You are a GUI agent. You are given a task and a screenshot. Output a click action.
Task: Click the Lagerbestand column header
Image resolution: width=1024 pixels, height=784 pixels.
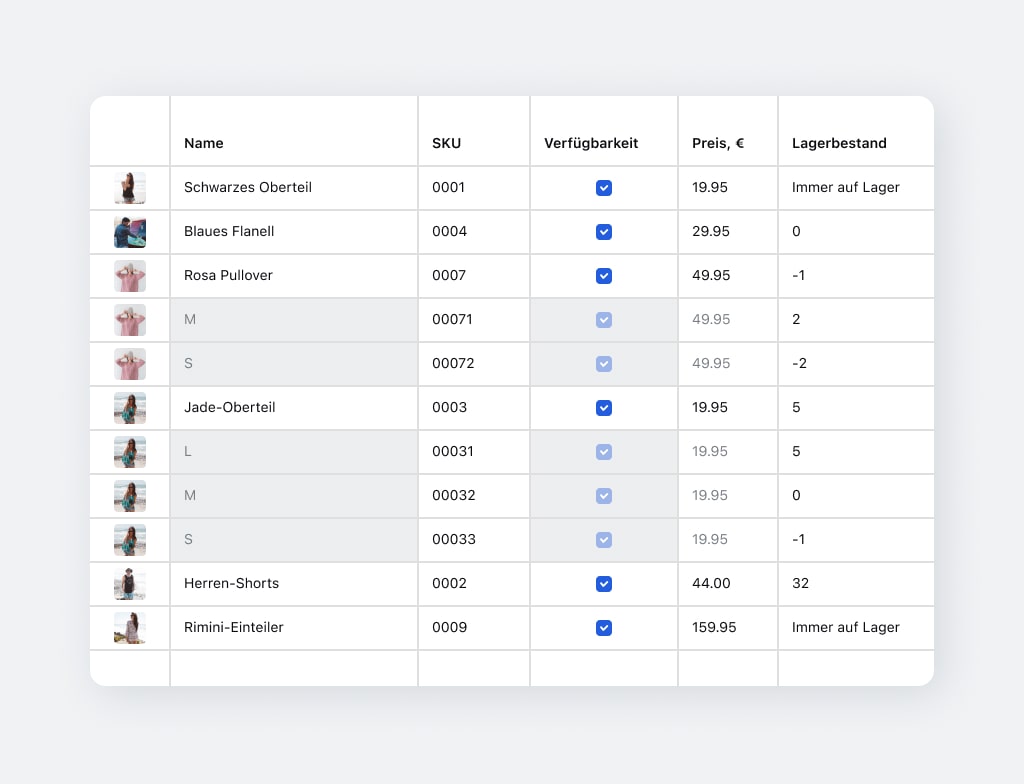pos(839,143)
